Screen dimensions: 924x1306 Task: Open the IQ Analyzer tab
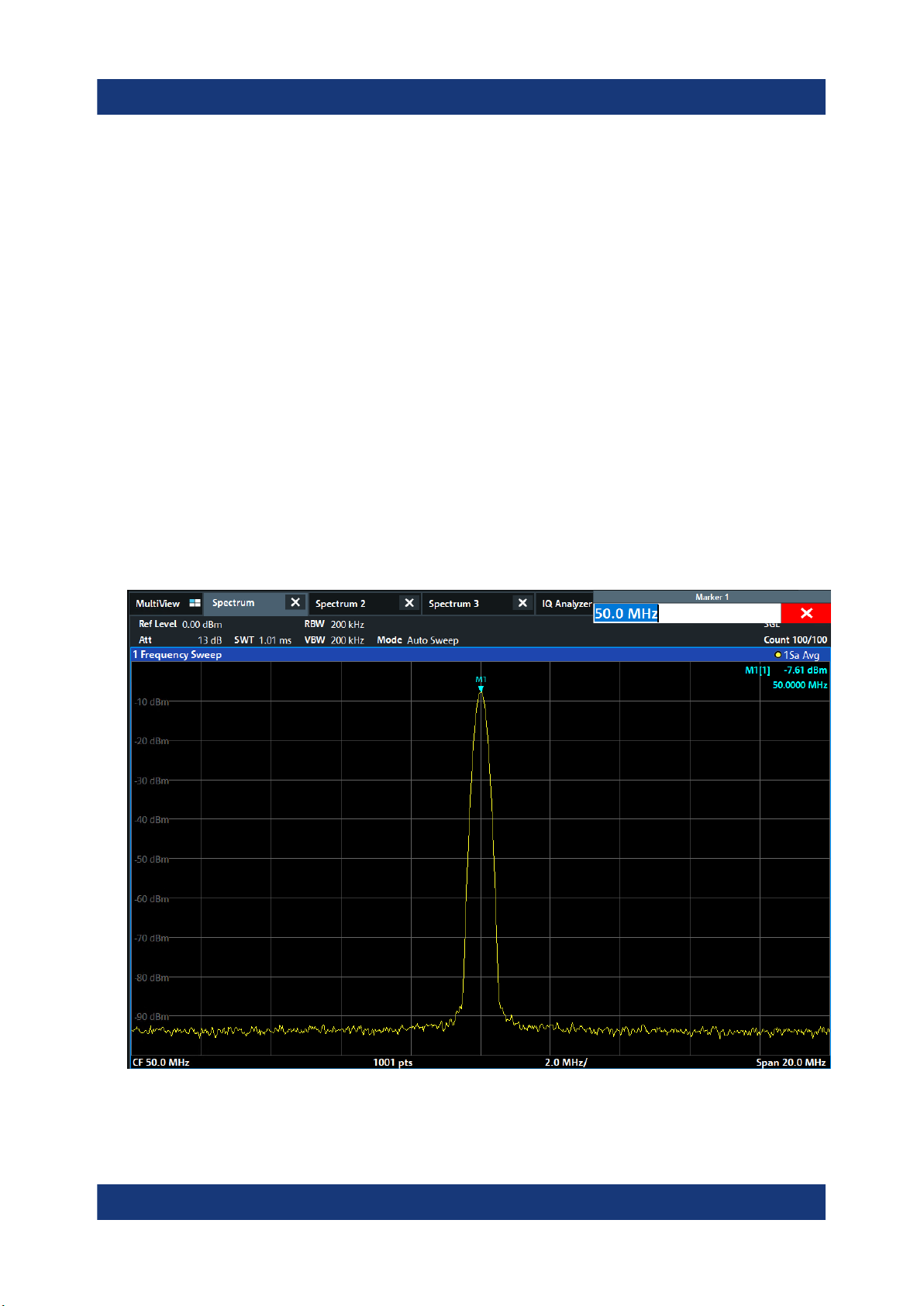(x=567, y=604)
